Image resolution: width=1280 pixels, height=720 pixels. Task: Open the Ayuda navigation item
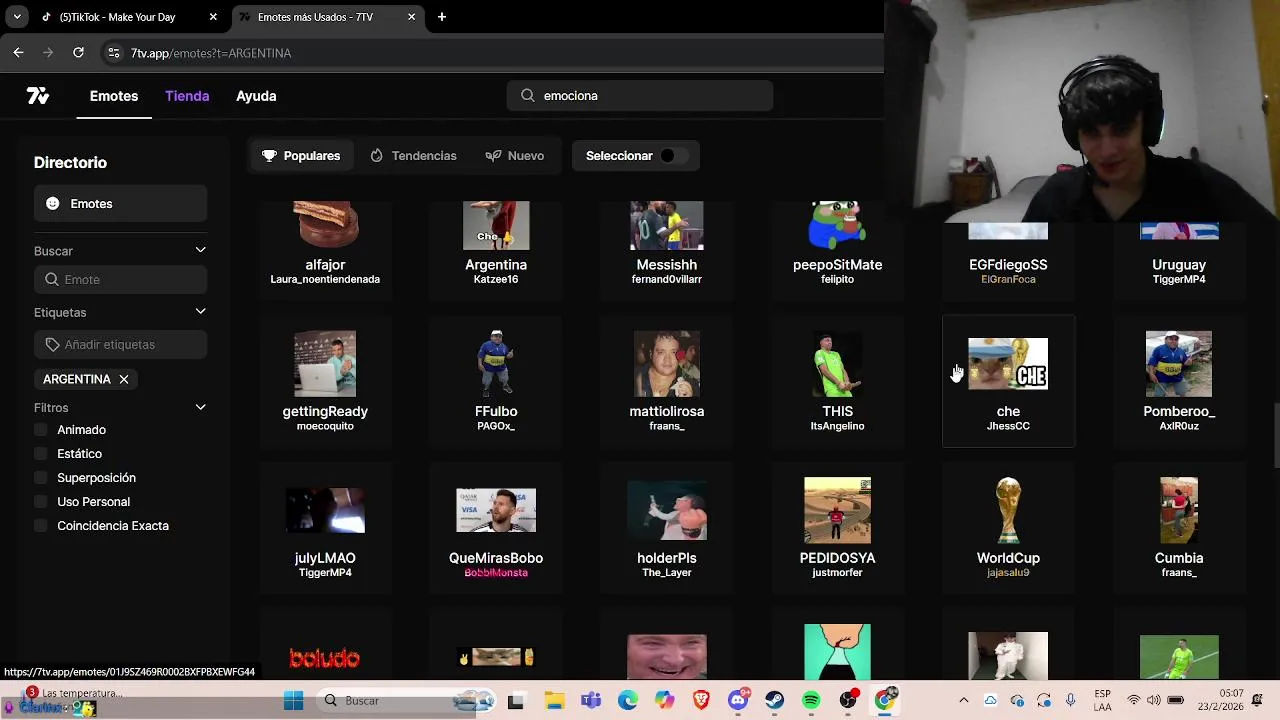tap(256, 96)
